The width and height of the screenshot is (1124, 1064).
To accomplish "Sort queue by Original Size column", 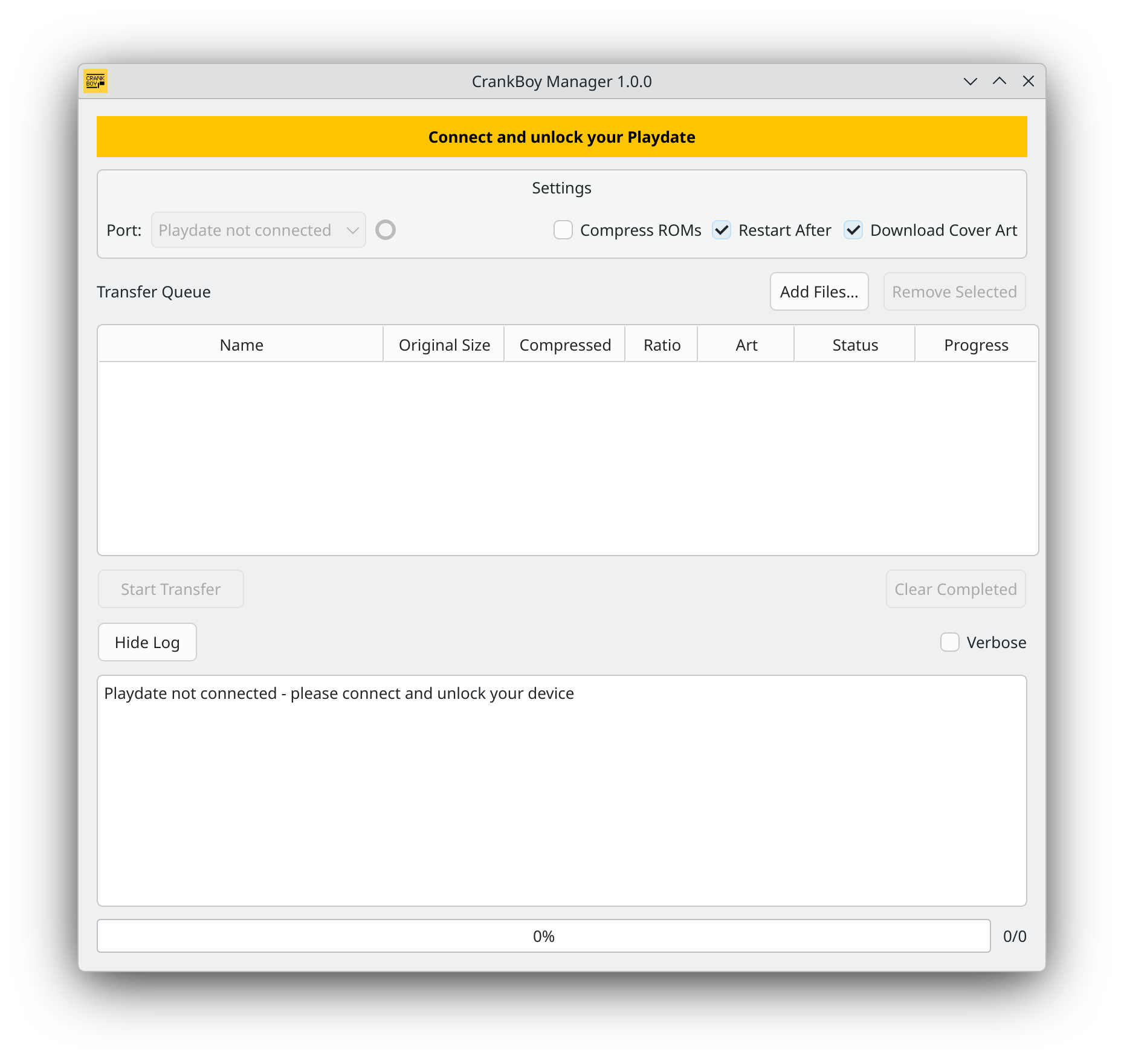I will (444, 345).
